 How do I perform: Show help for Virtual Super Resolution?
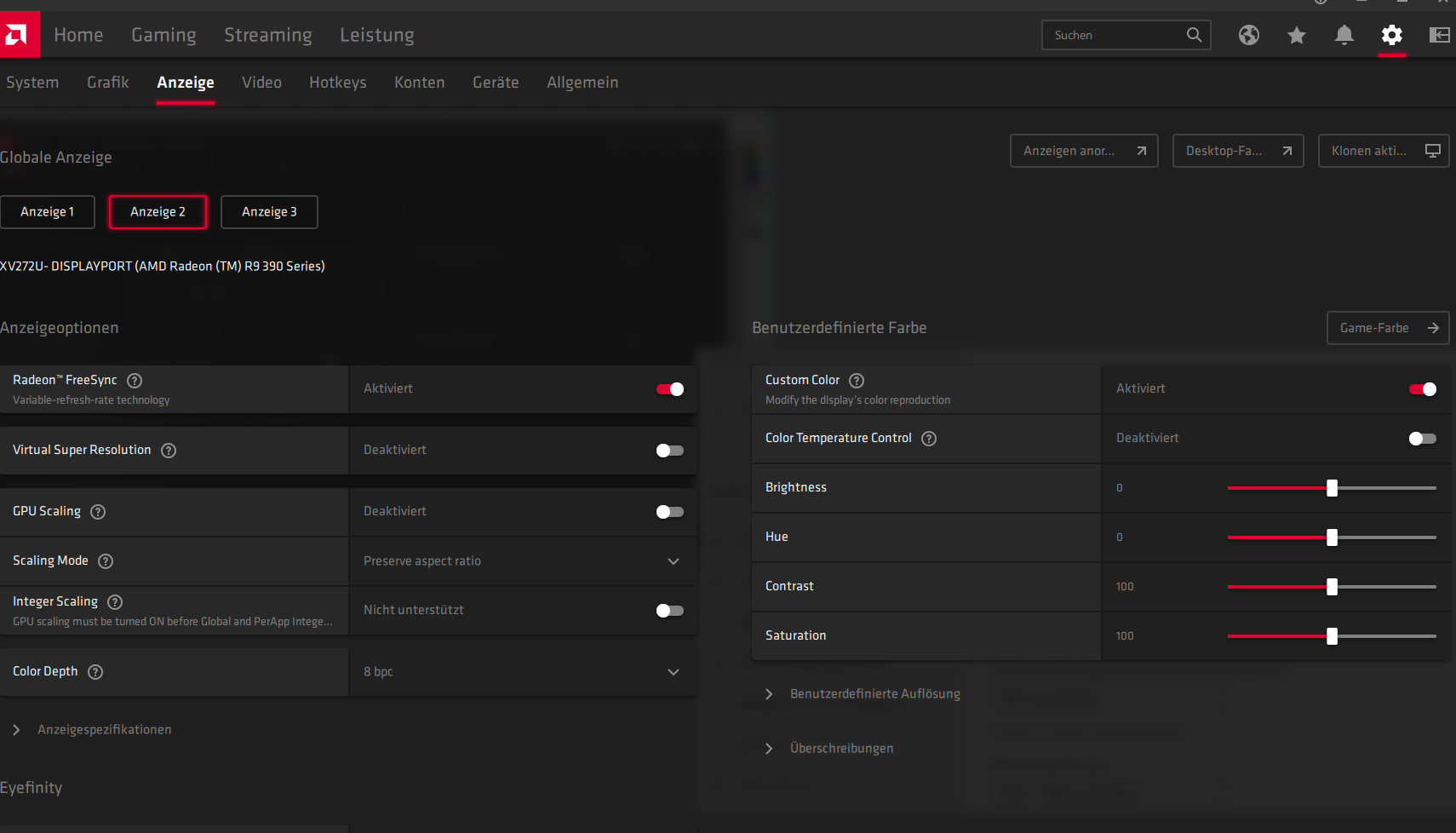coord(169,451)
